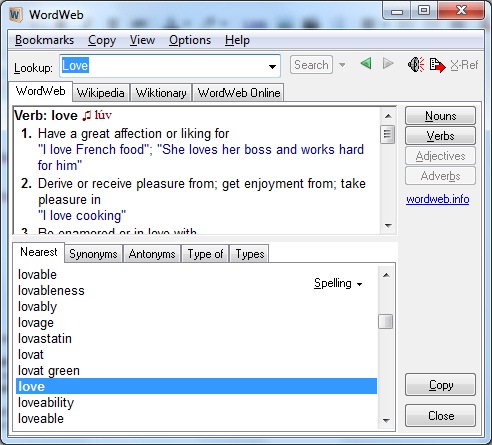Open the Copy menu
Screen dimensions: 492x445
[102, 40]
